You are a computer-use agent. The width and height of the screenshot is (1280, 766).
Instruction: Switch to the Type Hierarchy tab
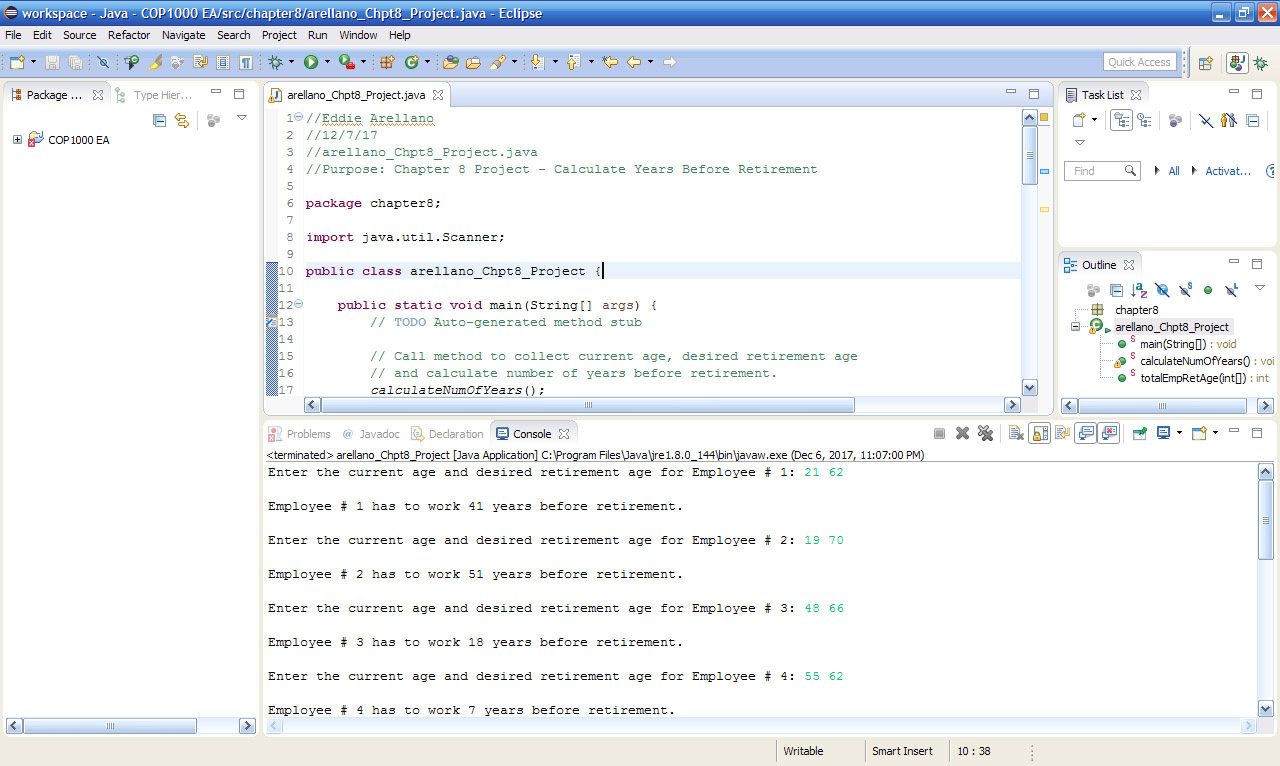(153, 95)
